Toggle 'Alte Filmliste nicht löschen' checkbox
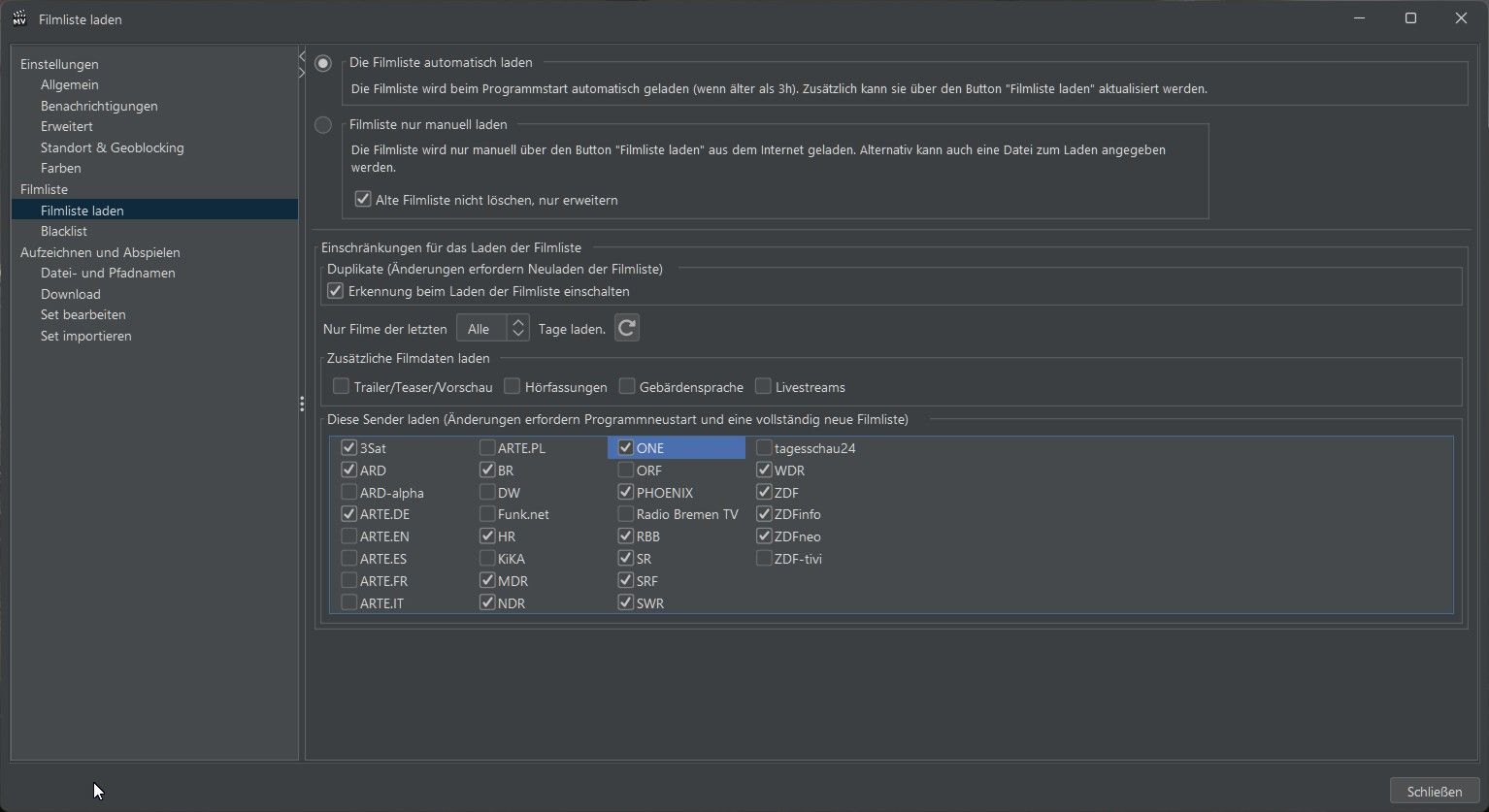 (363, 200)
